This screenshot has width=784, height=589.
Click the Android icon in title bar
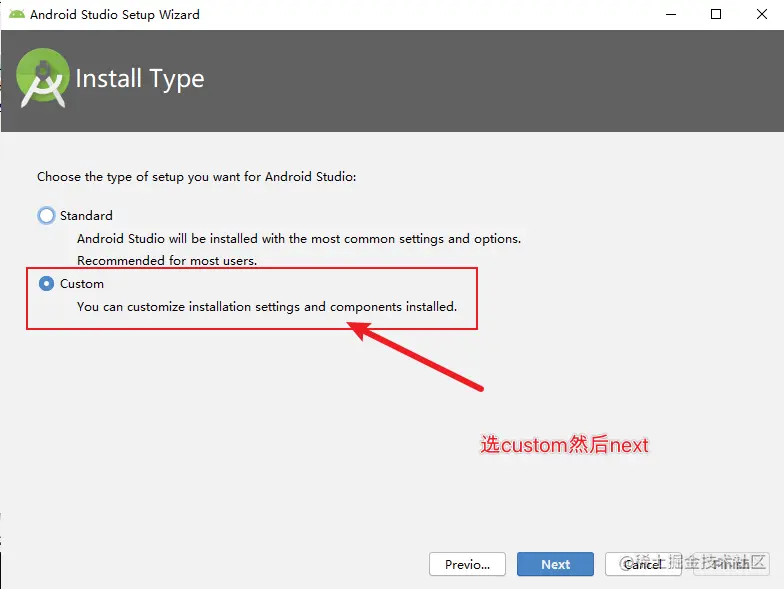click(16, 14)
